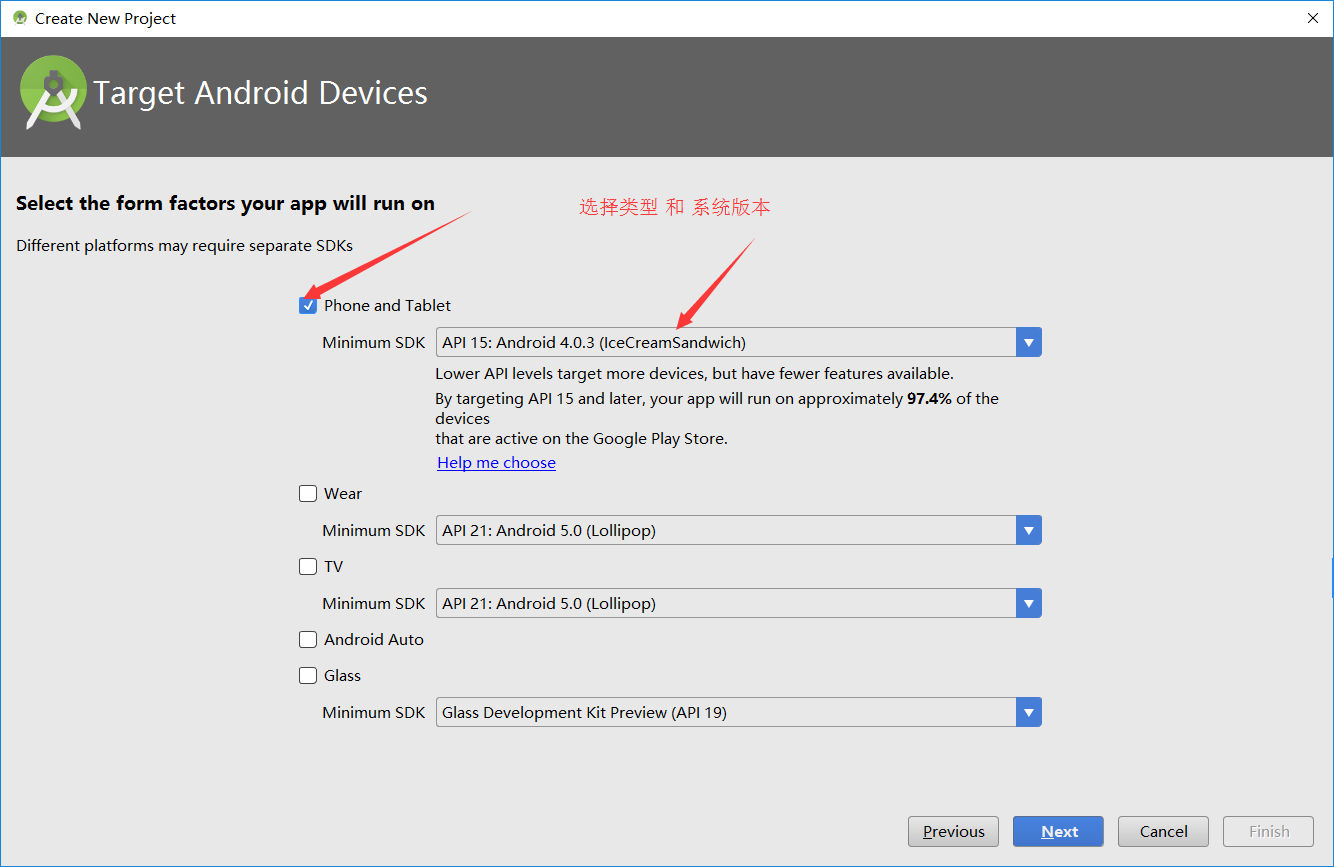Screen dimensions: 1334x867
Task: Uncheck the Phone and Tablet checkbox
Action: [308, 306]
